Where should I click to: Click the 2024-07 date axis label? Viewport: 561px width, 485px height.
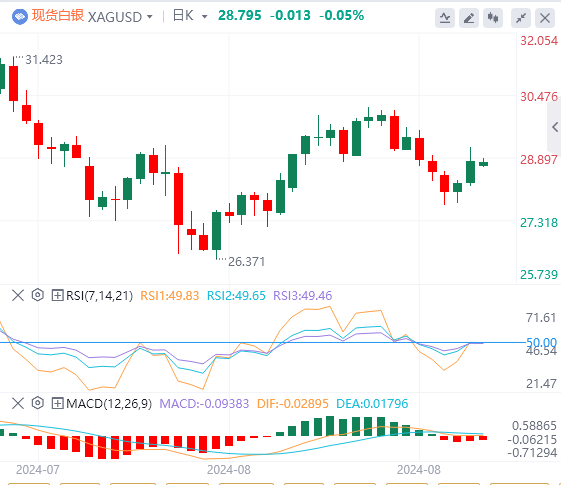[x=38, y=470]
